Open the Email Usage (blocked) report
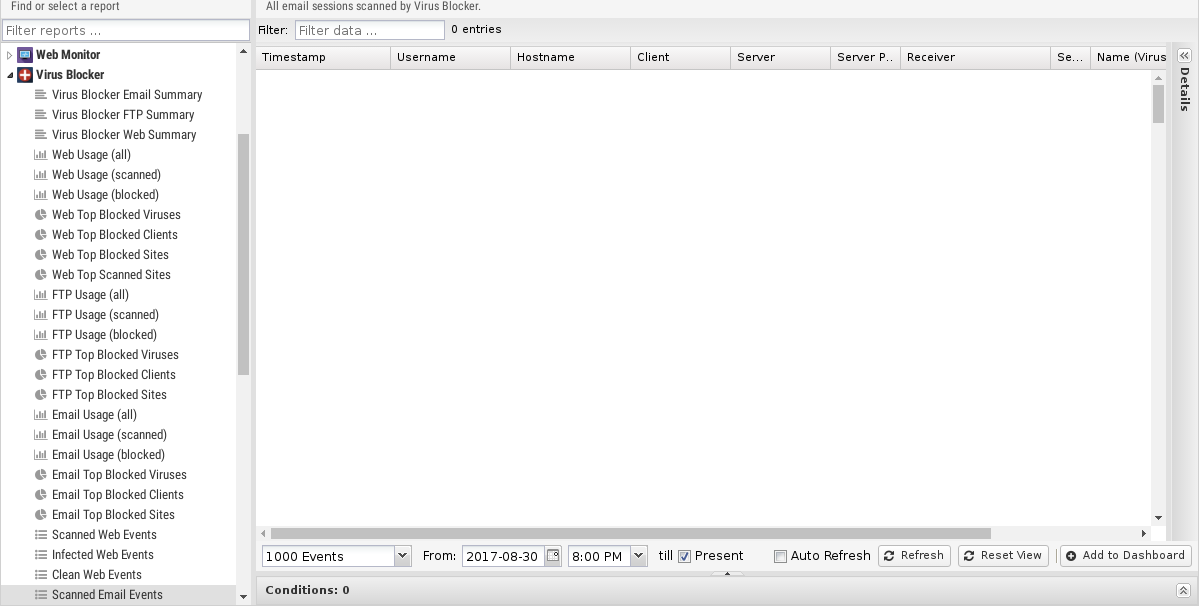Screen dimensions: 1199x606 [x=109, y=455]
